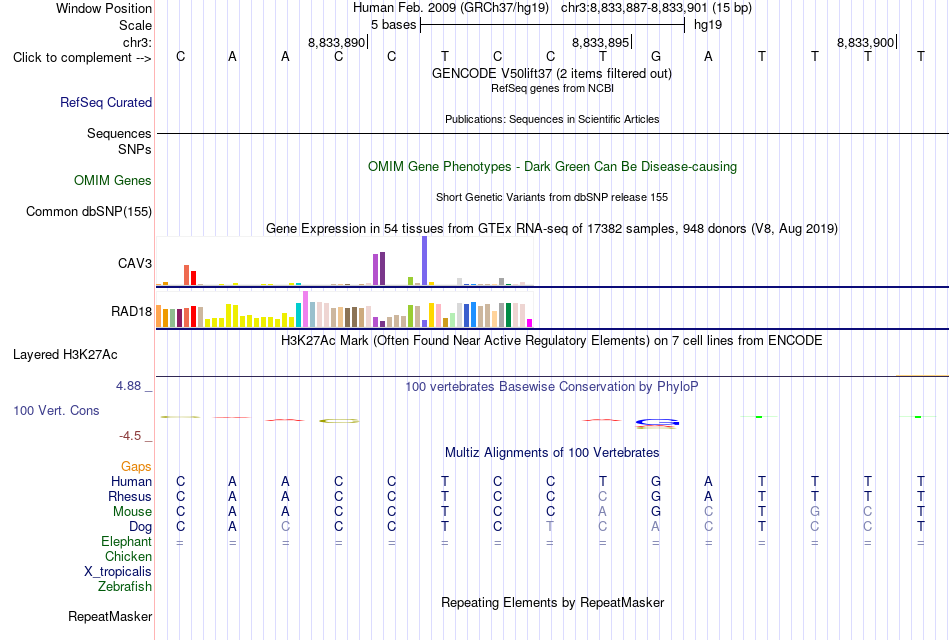Image resolution: width=950 pixels, height=640 pixels.
Task: Click the Layered H3K27Ac track label
Action: click(x=65, y=355)
